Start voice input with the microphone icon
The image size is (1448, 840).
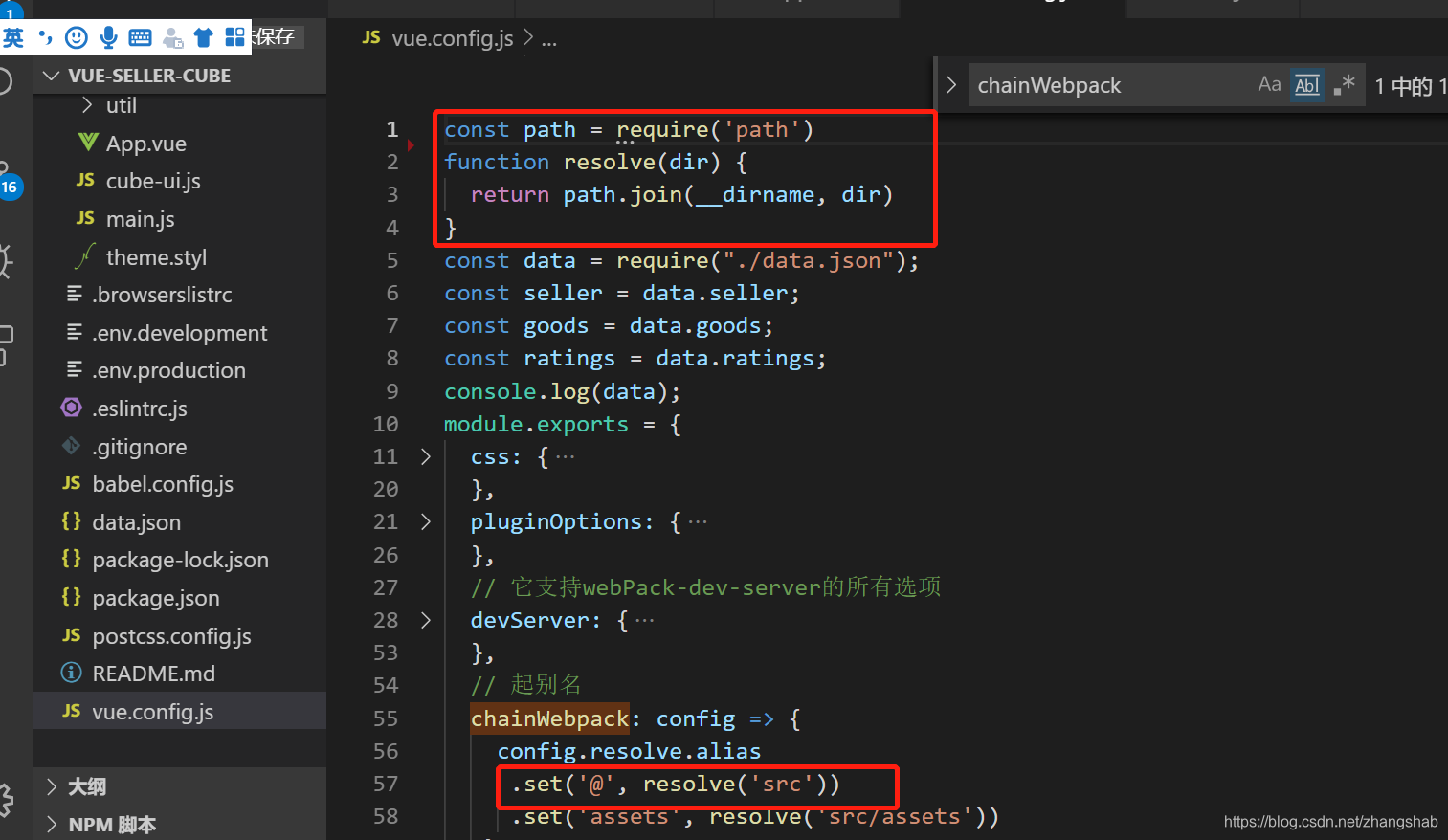[108, 37]
